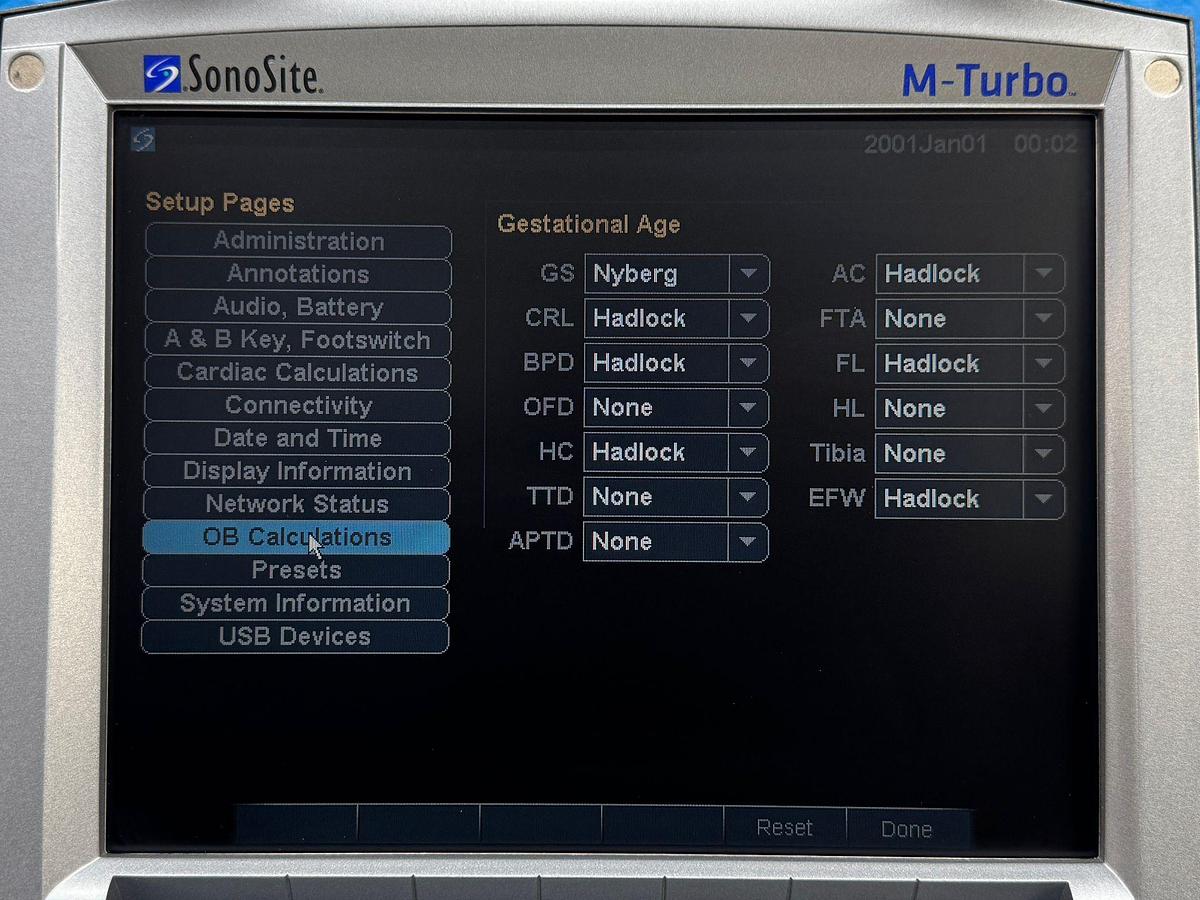
Task: Open the CRL author dropdown
Action: [x=748, y=319]
